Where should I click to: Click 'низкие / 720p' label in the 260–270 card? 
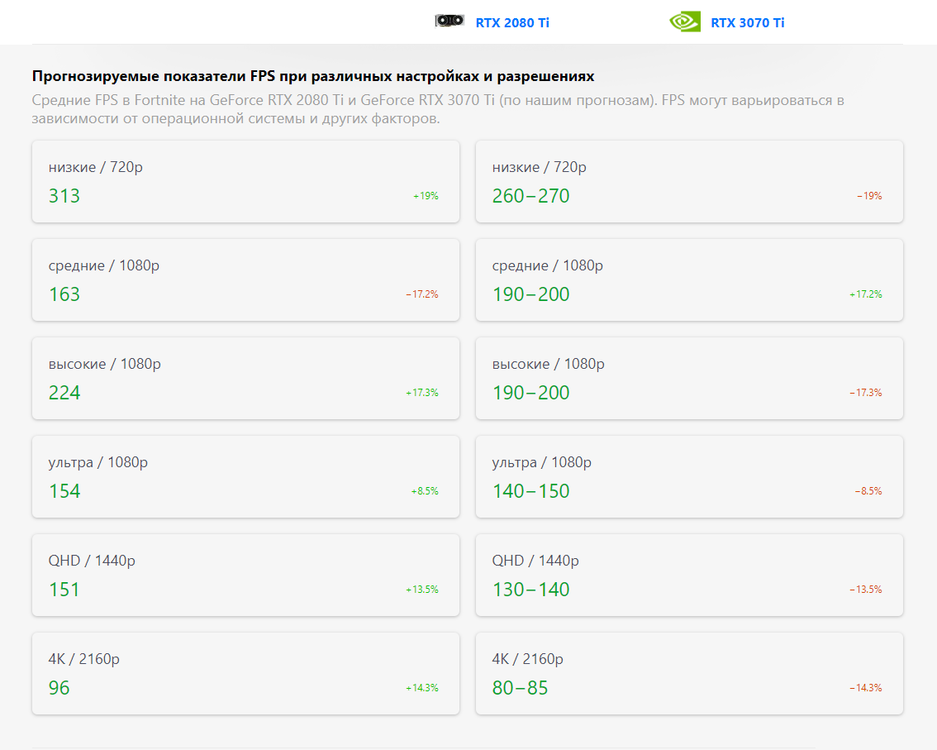[539, 167]
